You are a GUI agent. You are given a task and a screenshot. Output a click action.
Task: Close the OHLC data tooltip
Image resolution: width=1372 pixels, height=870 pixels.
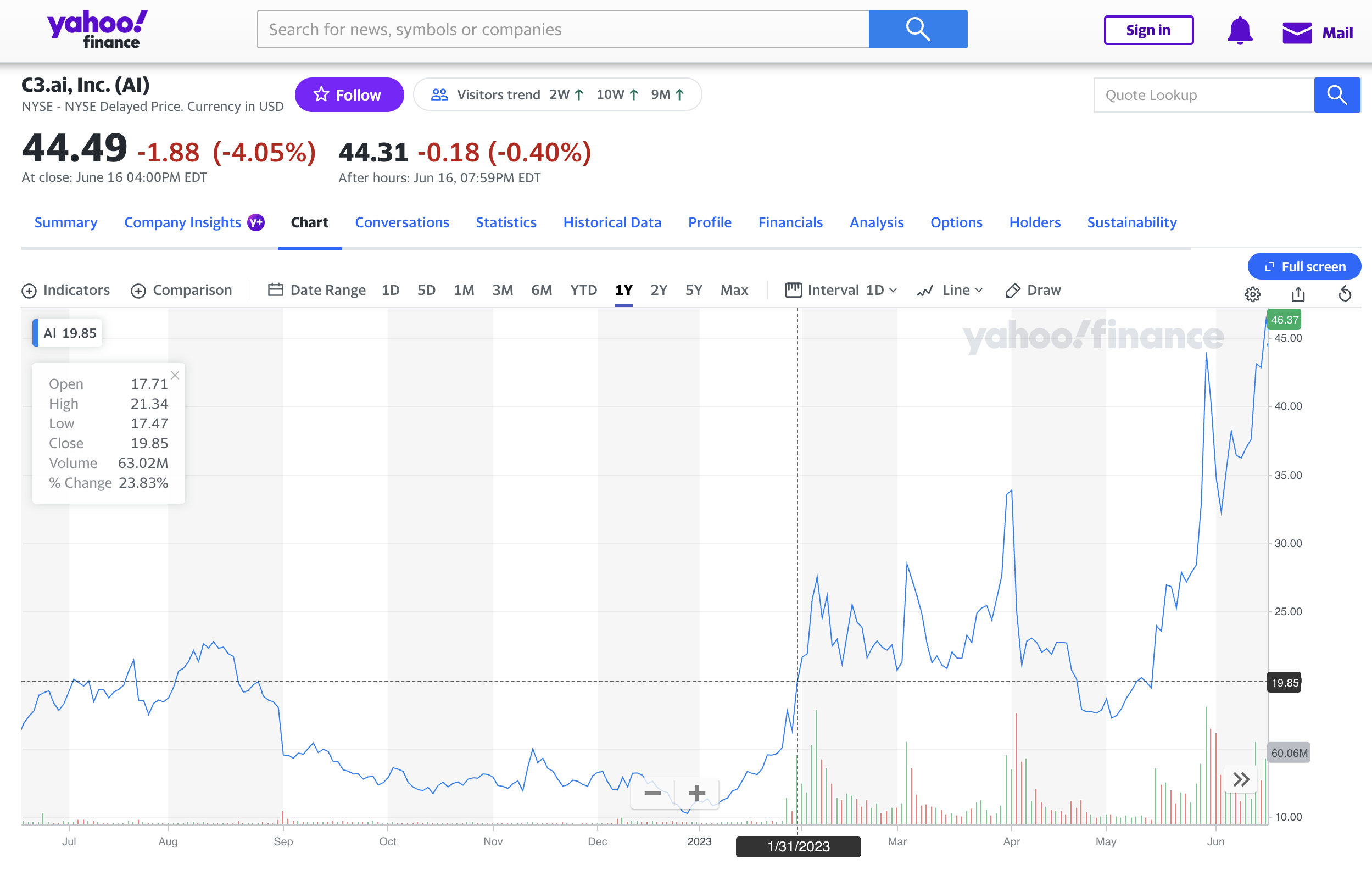[175, 376]
